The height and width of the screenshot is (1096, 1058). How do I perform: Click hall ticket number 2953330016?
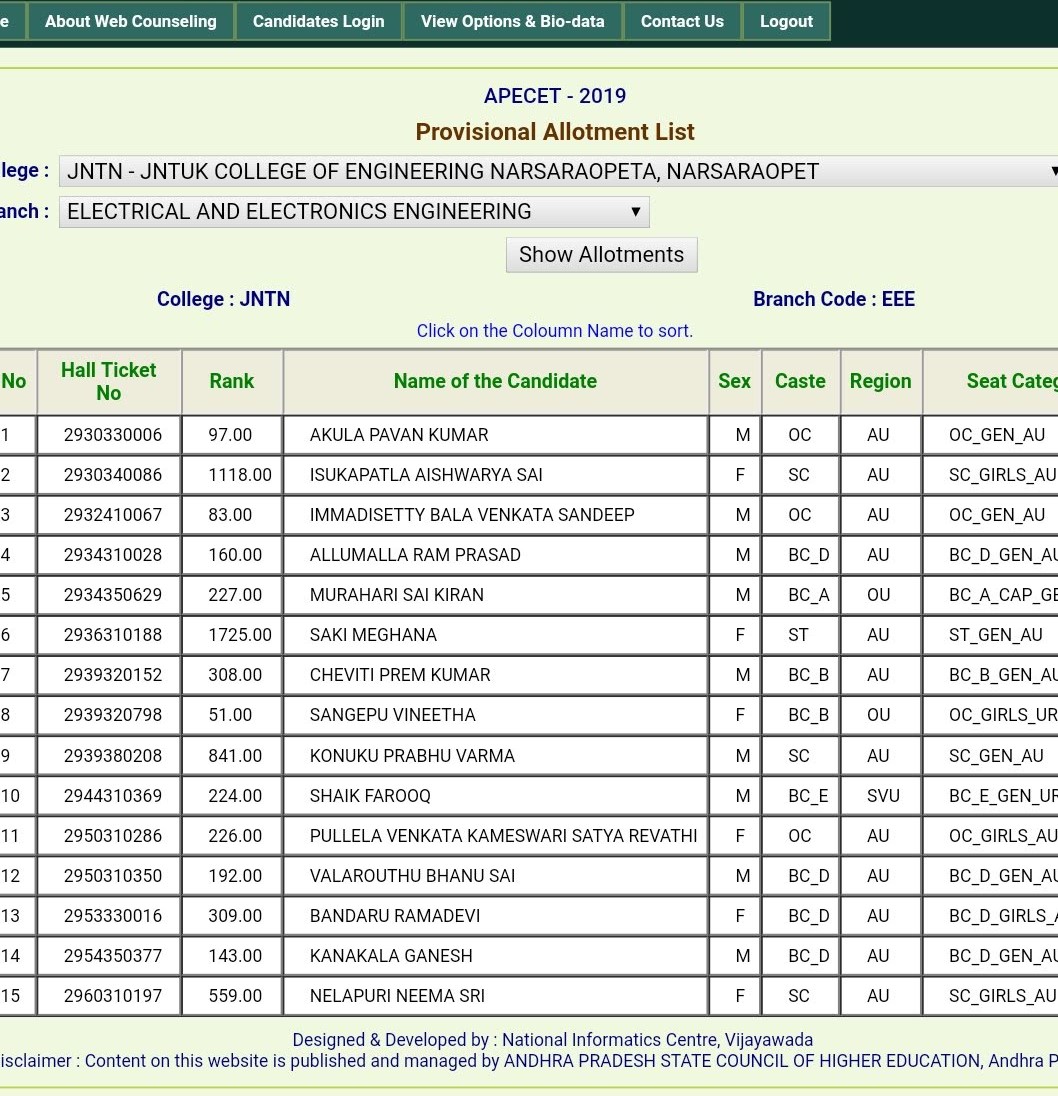point(113,916)
